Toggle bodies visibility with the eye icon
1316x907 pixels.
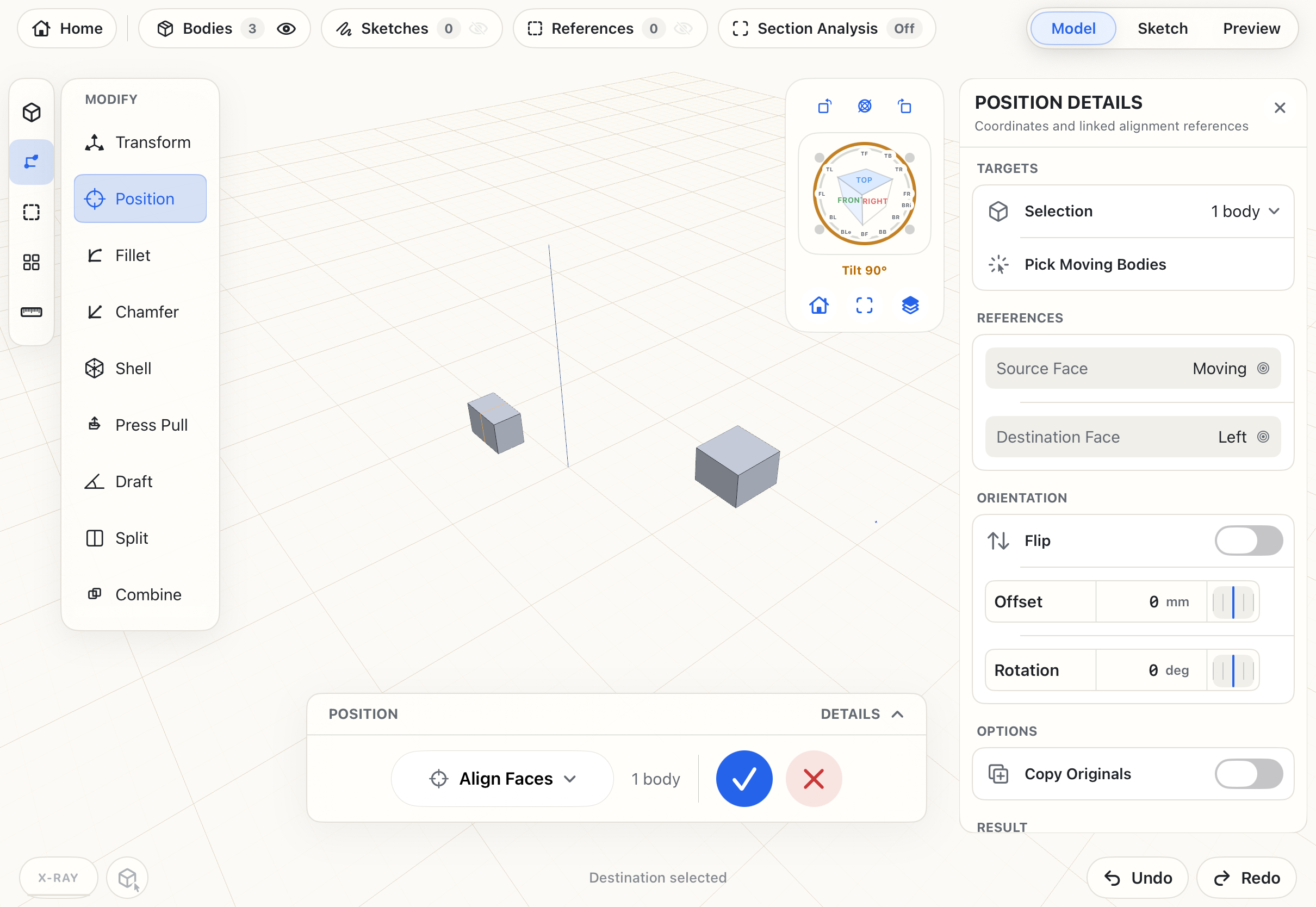click(x=287, y=28)
